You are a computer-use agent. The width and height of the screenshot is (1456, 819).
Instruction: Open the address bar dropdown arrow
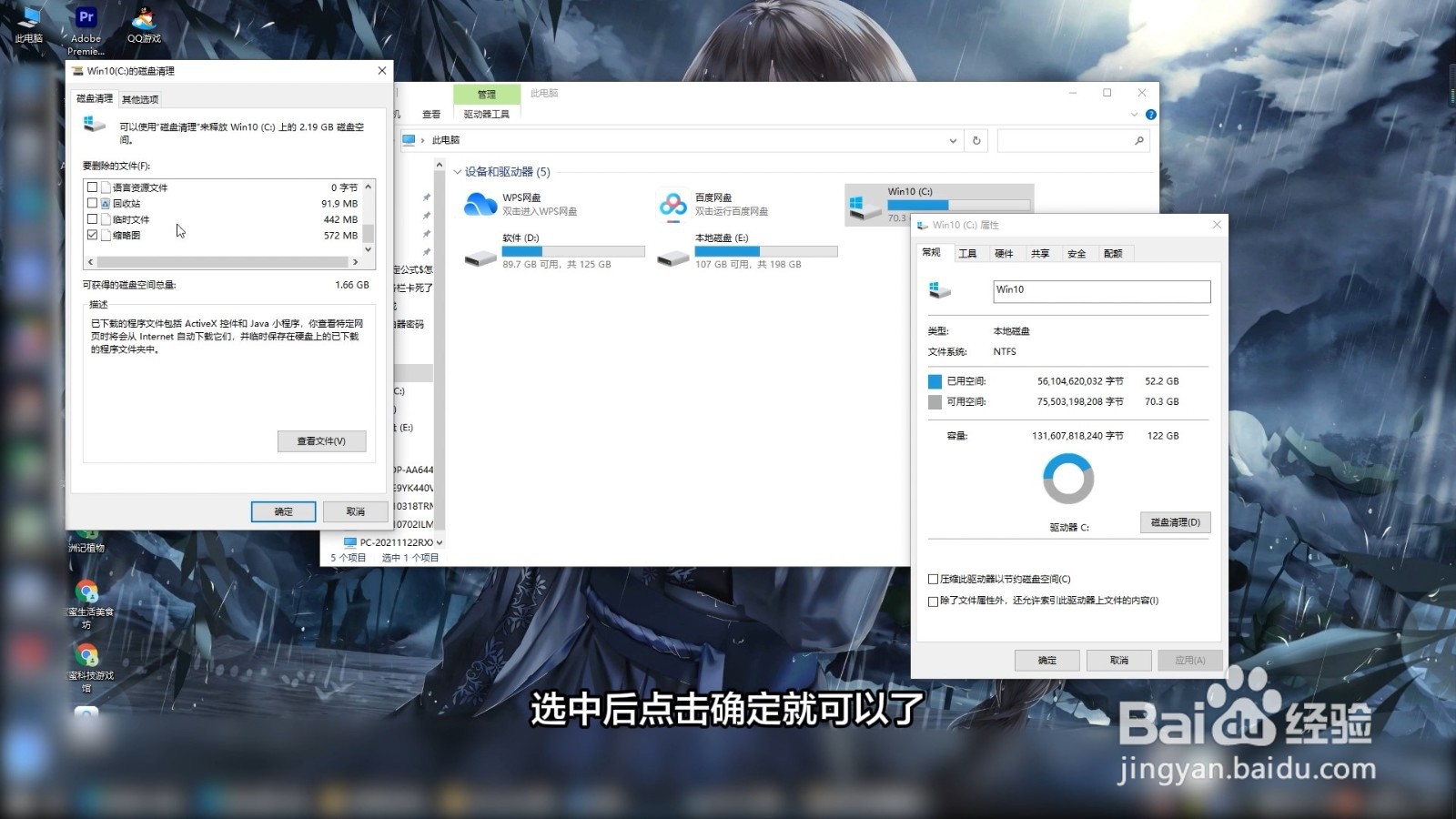953,140
